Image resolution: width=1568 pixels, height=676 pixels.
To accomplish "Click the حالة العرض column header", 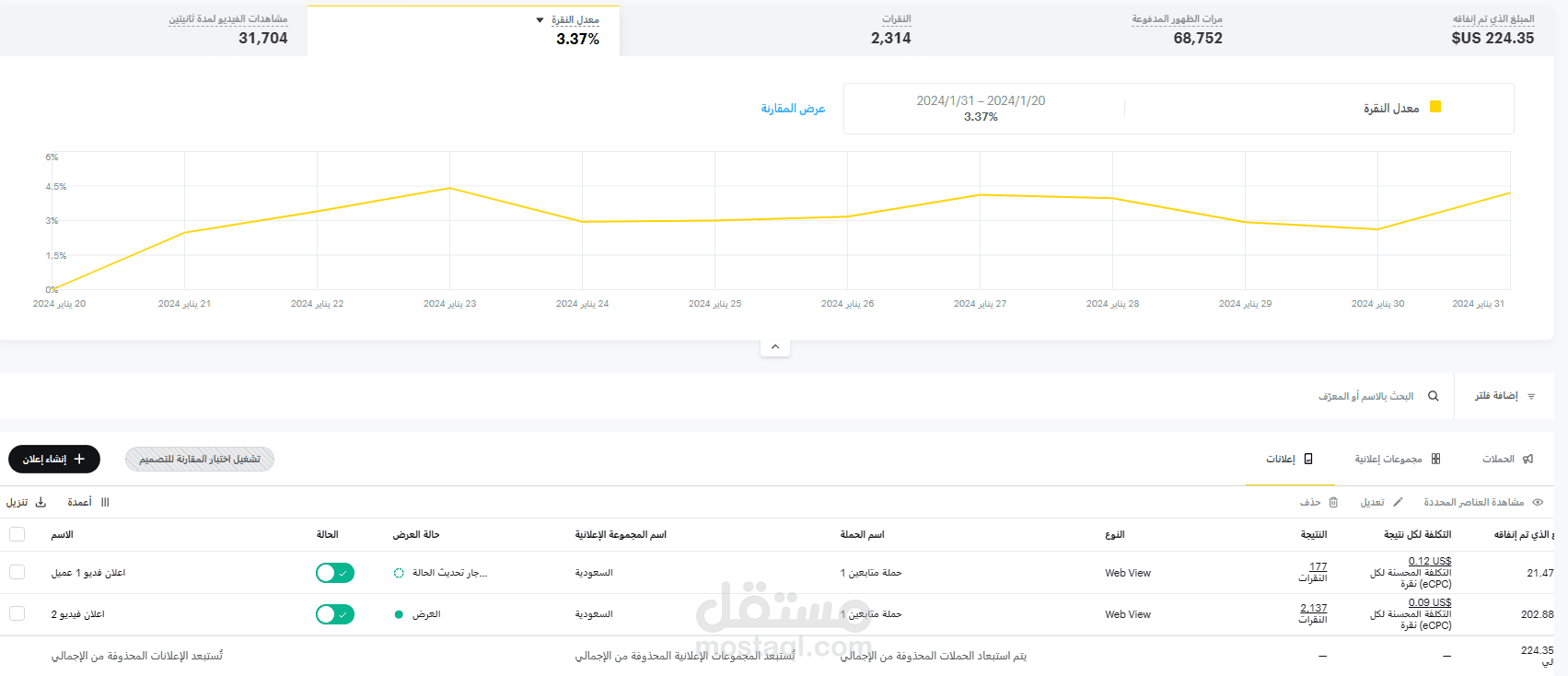I will click(416, 534).
